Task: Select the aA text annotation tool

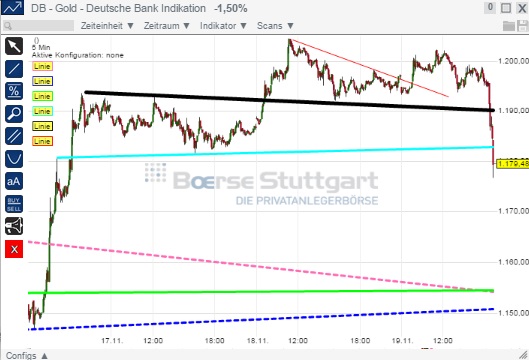Action: pyautogui.click(x=14, y=182)
